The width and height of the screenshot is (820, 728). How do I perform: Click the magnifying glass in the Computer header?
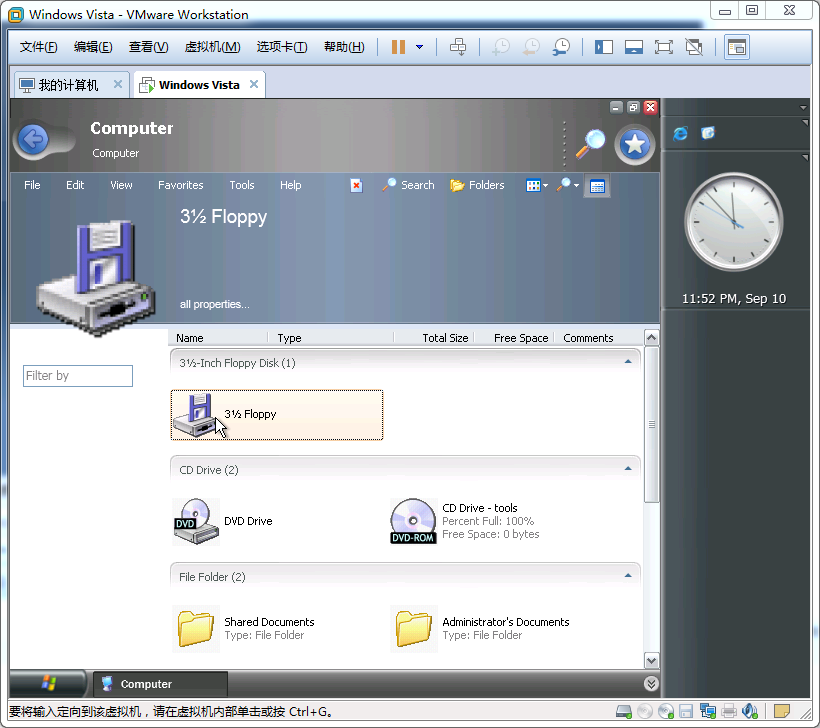point(590,144)
